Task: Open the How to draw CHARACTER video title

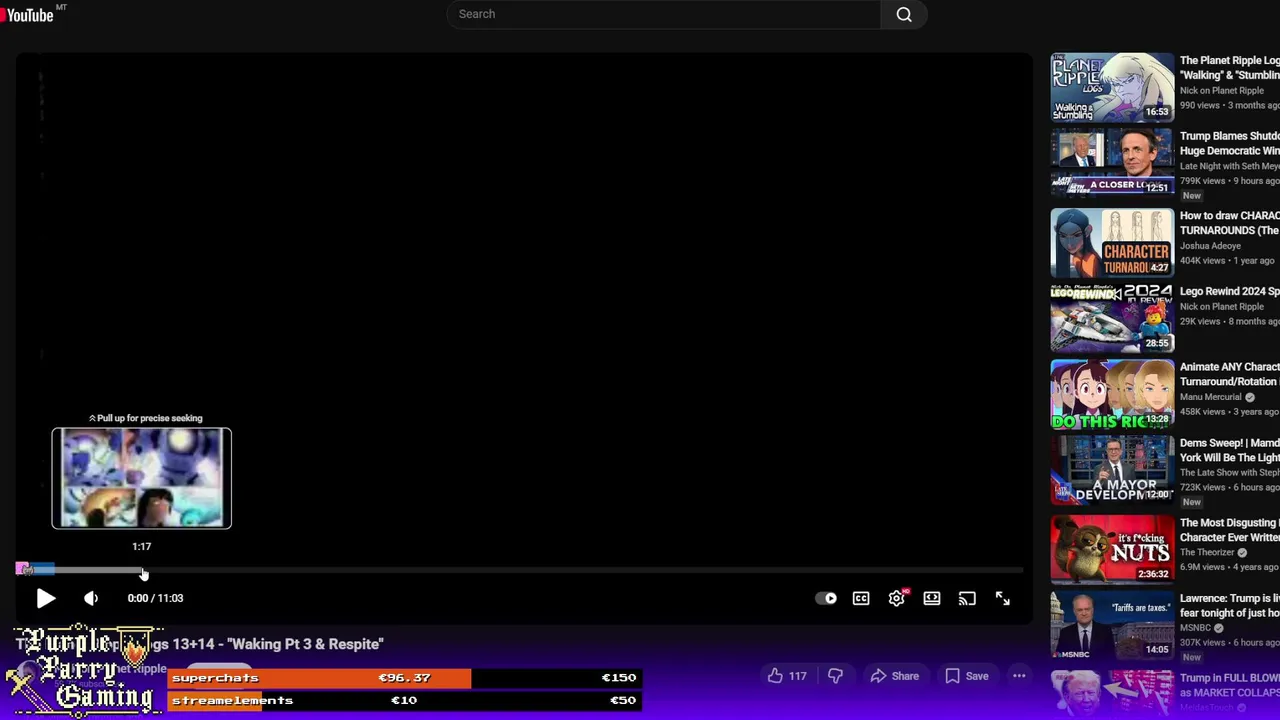Action: click(1230, 223)
